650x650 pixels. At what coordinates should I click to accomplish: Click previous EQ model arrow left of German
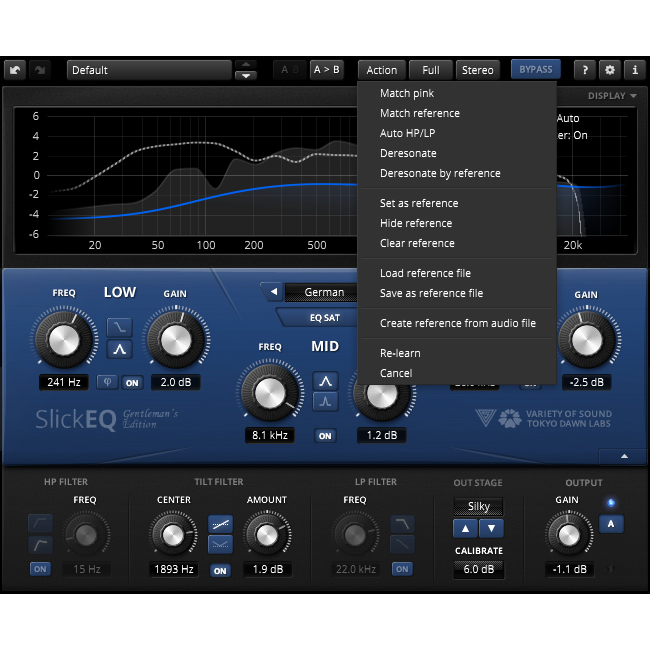[x=273, y=292]
